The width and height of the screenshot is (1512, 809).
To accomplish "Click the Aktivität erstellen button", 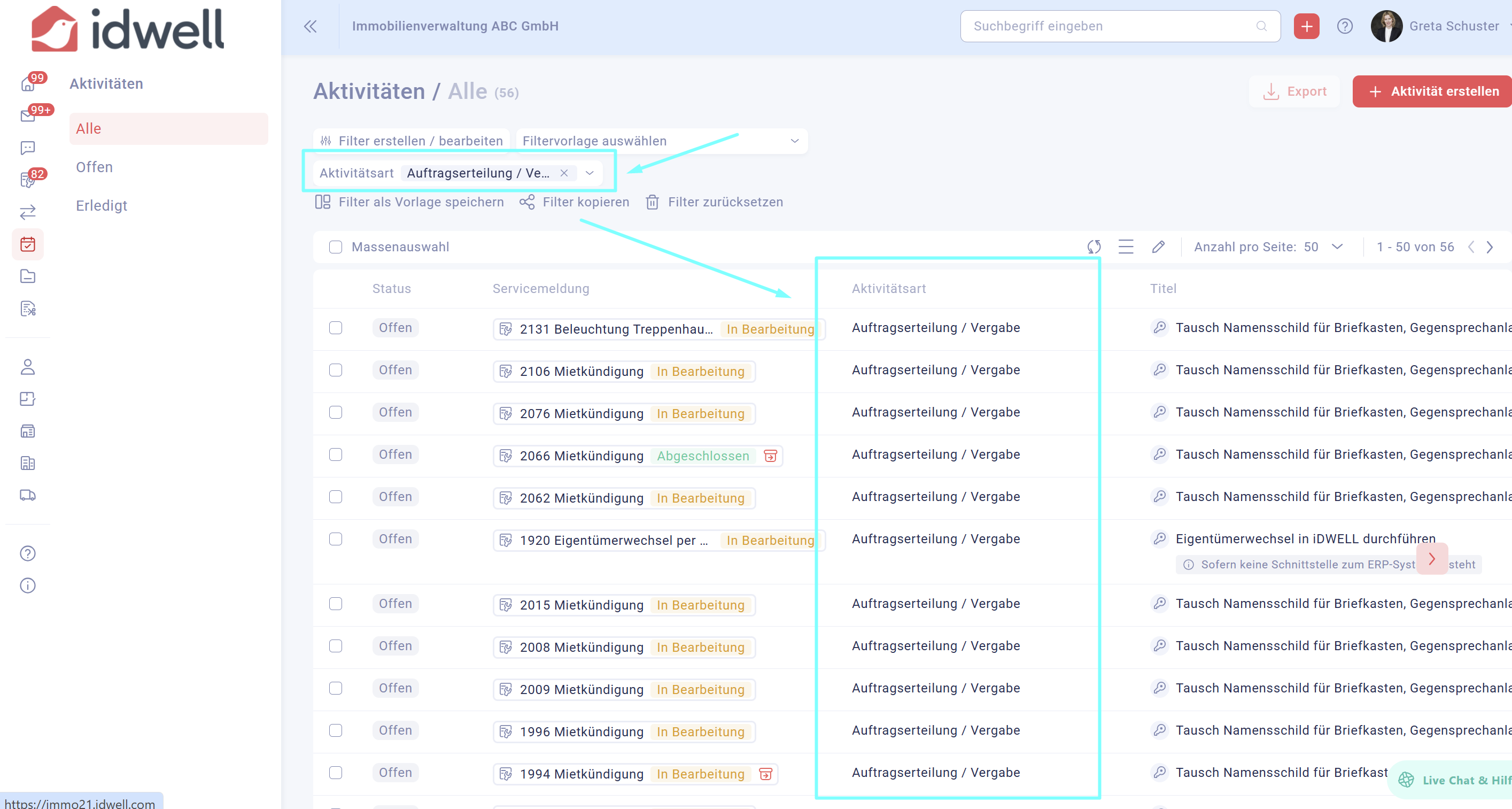I will pos(1433,91).
